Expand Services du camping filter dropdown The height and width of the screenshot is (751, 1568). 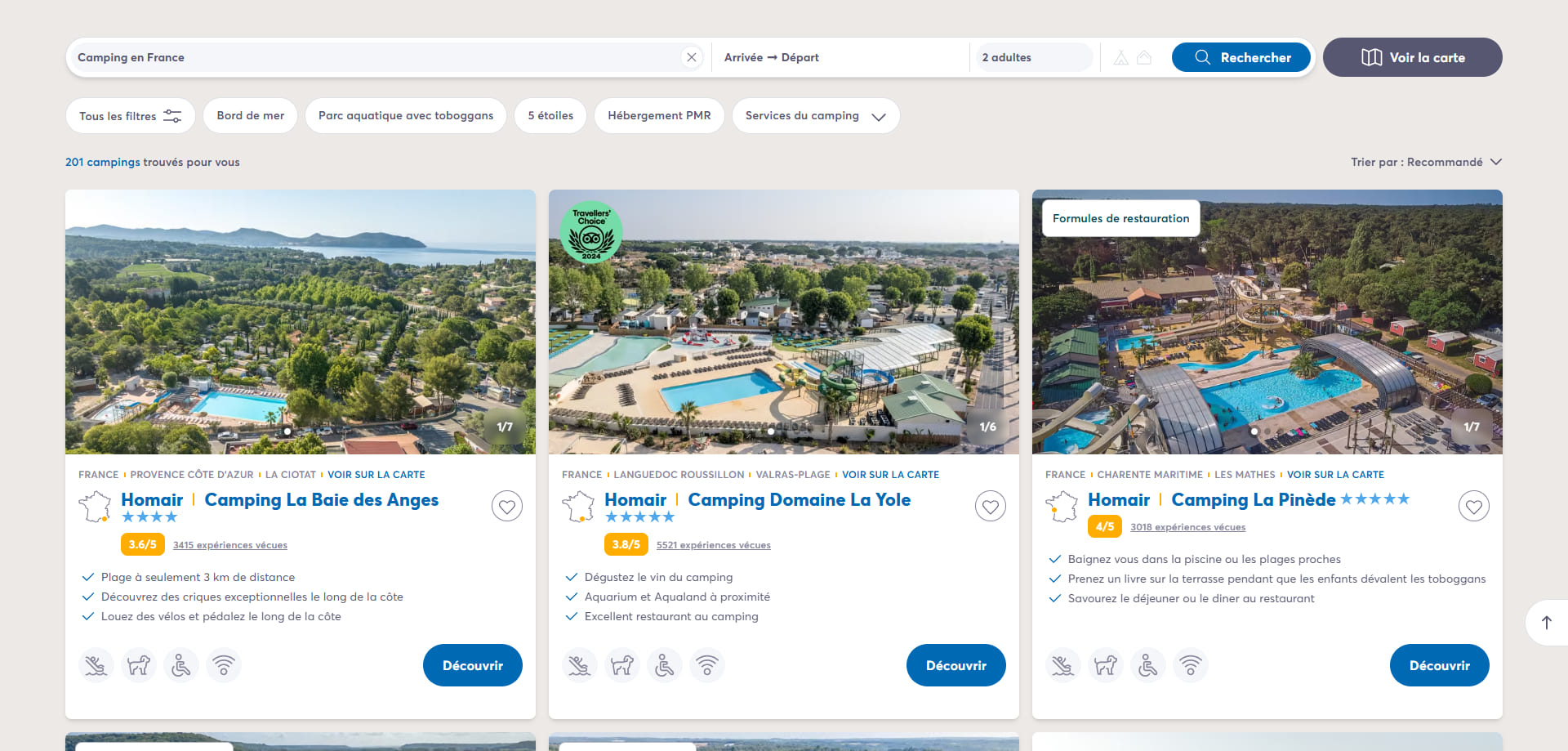(816, 116)
